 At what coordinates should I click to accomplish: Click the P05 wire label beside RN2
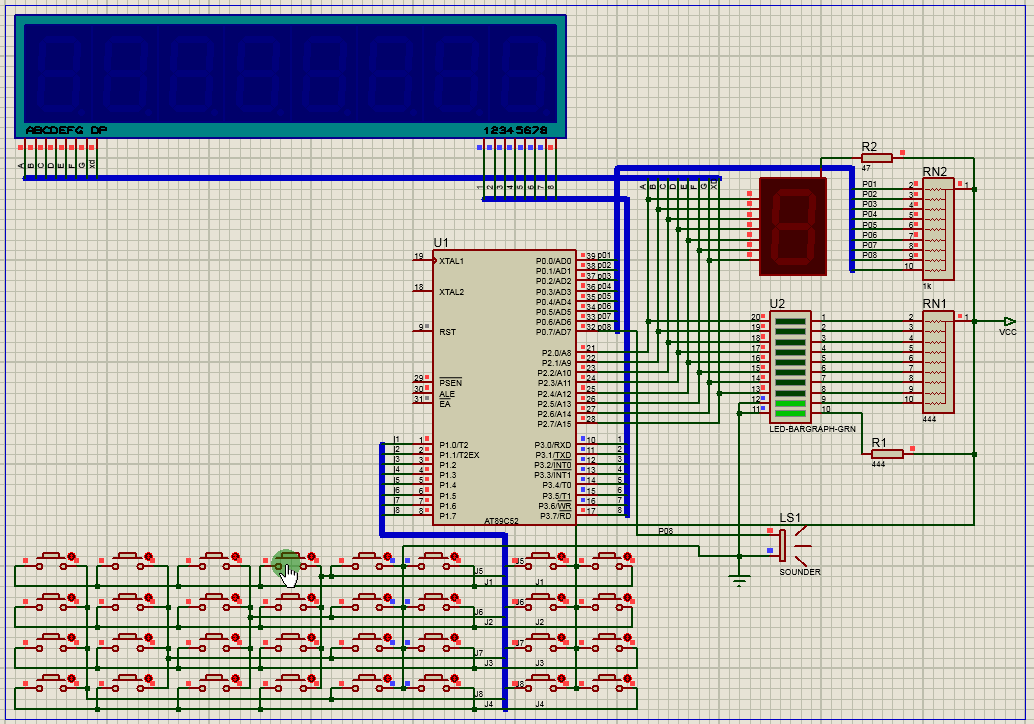870,225
